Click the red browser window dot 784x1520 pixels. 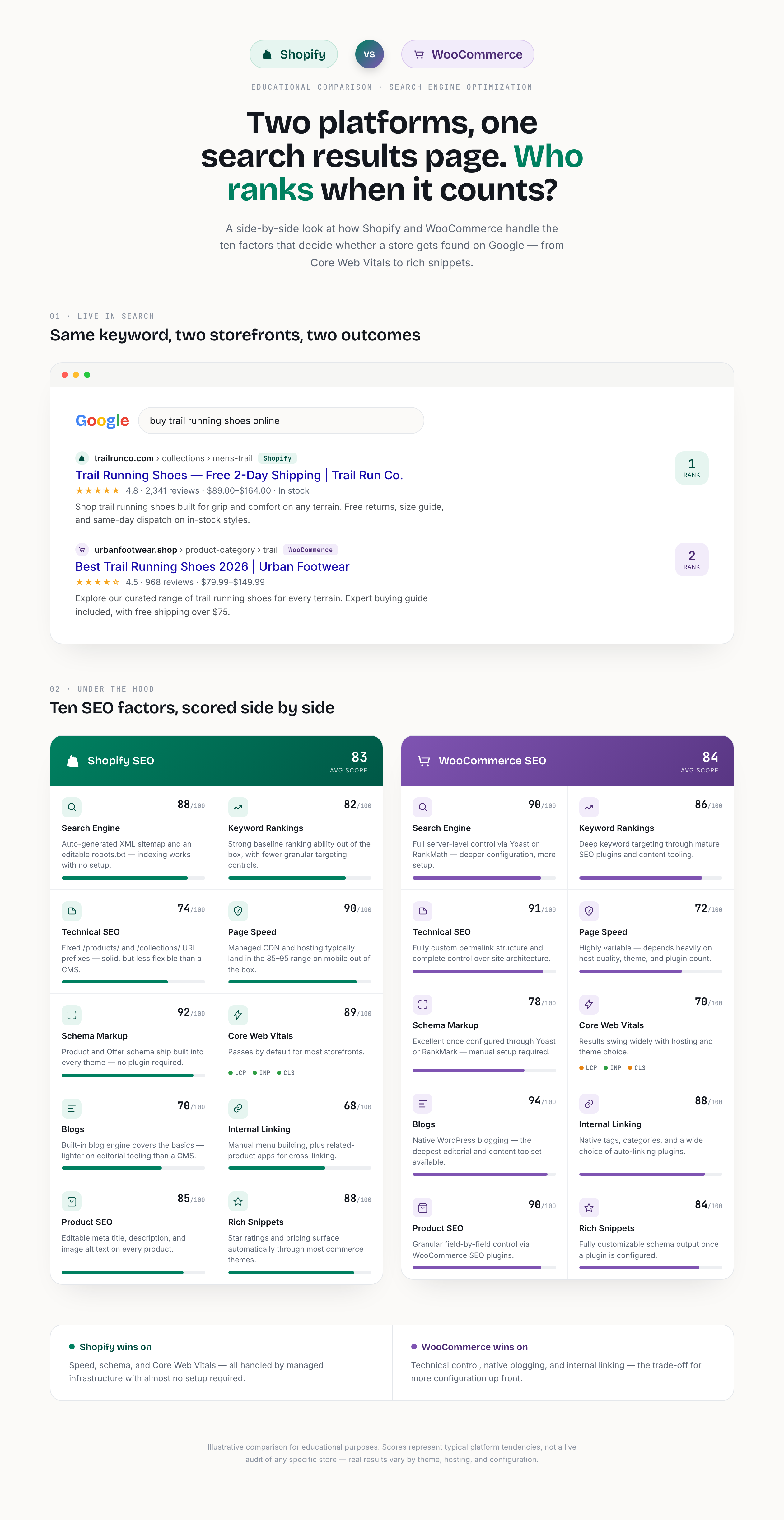pos(65,375)
